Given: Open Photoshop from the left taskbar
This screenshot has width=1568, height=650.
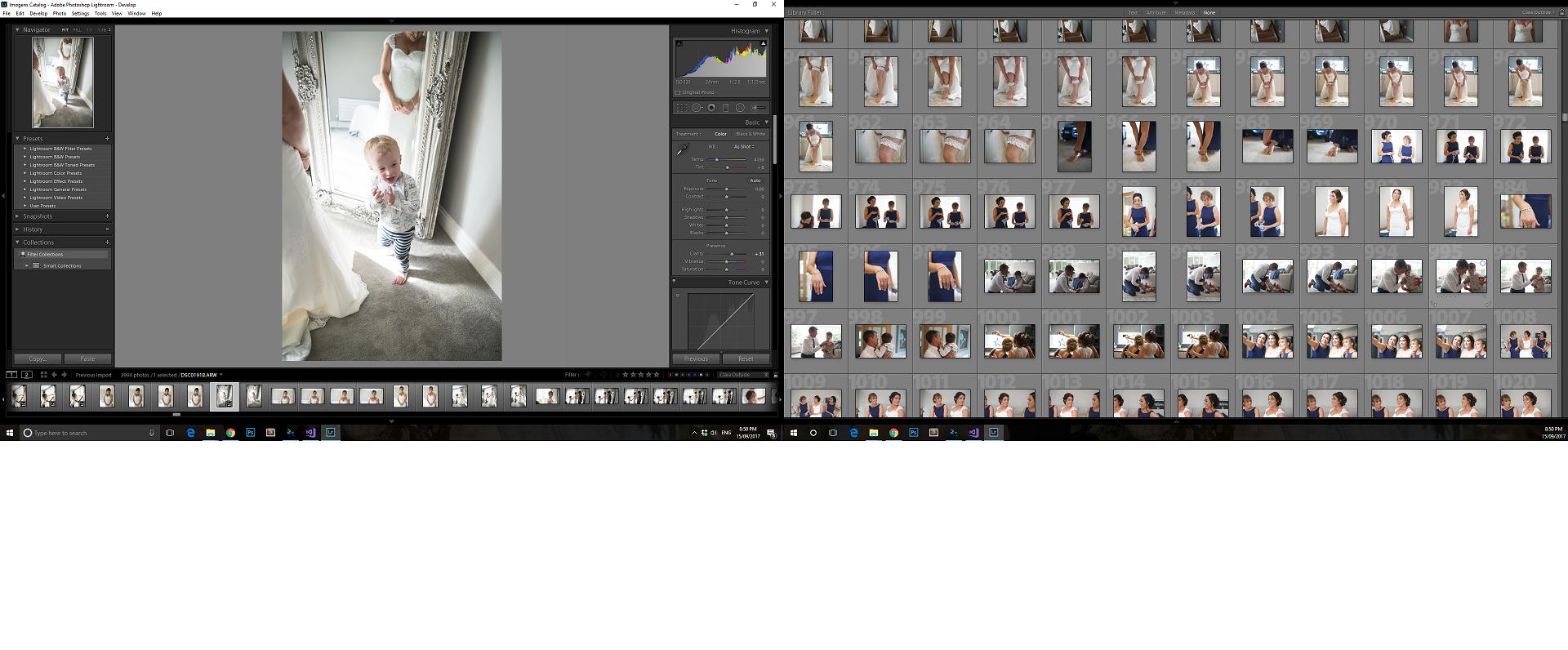Looking at the screenshot, I should (251, 433).
